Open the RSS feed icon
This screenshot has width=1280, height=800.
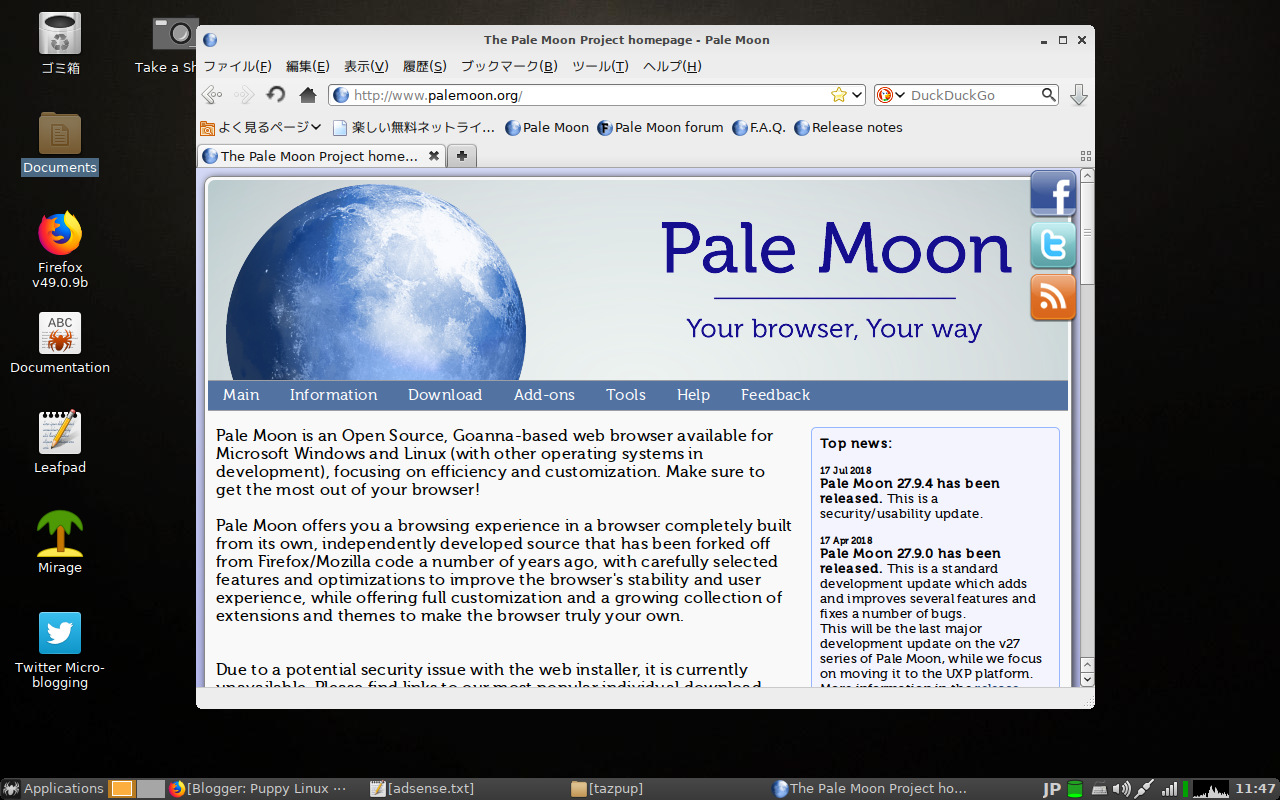[1053, 297]
